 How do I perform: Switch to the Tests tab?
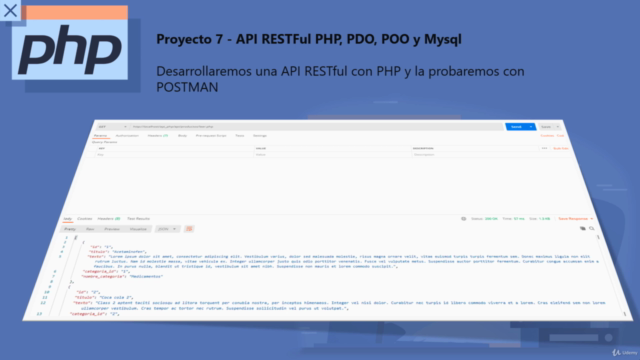click(240, 136)
